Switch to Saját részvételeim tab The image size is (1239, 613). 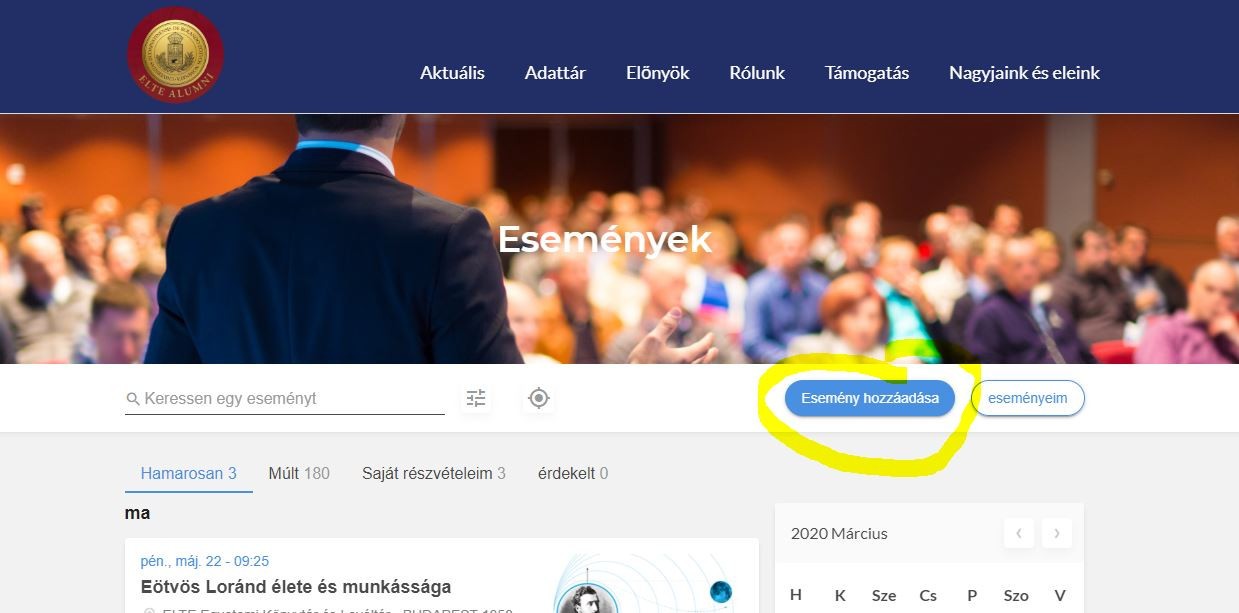434,474
